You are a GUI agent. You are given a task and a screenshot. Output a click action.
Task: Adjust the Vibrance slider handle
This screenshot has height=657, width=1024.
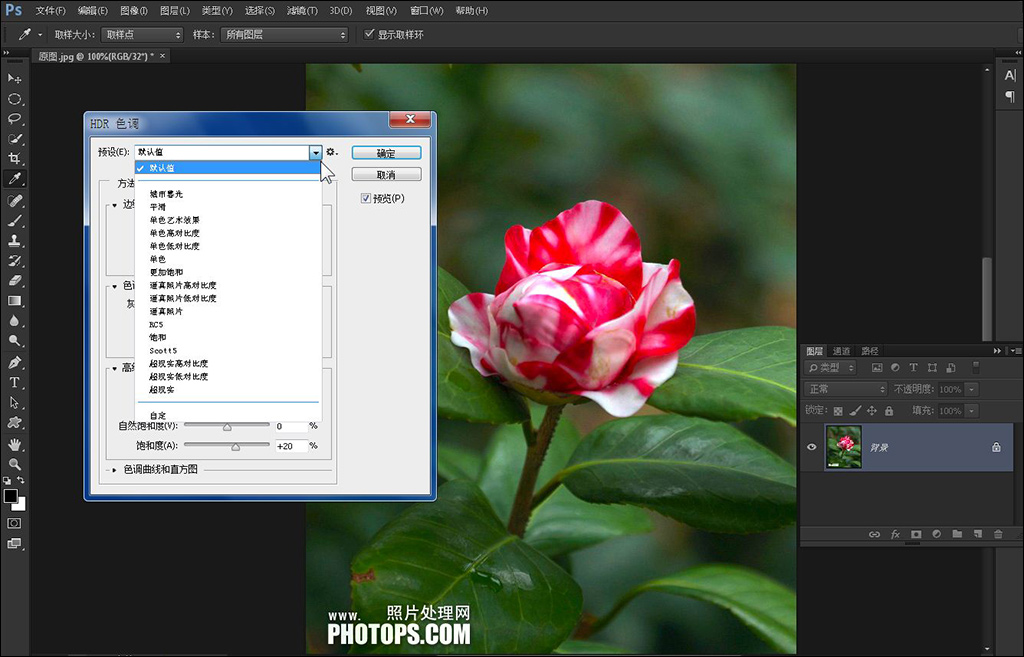click(x=227, y=427)
